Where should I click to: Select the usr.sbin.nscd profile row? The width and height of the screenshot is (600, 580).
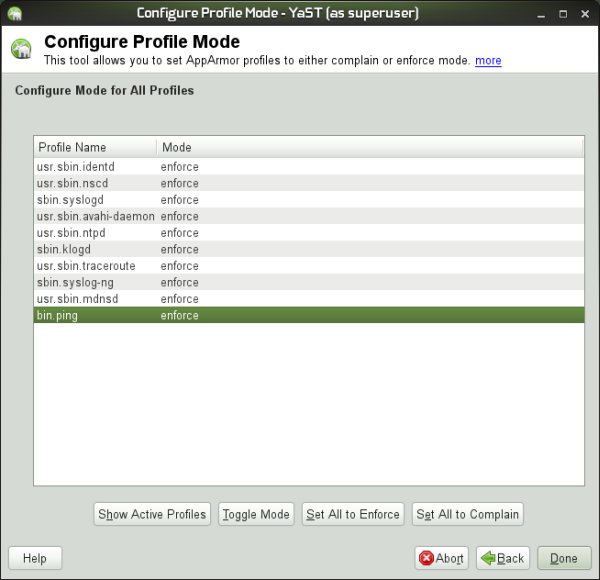click(x=309, y=183)
